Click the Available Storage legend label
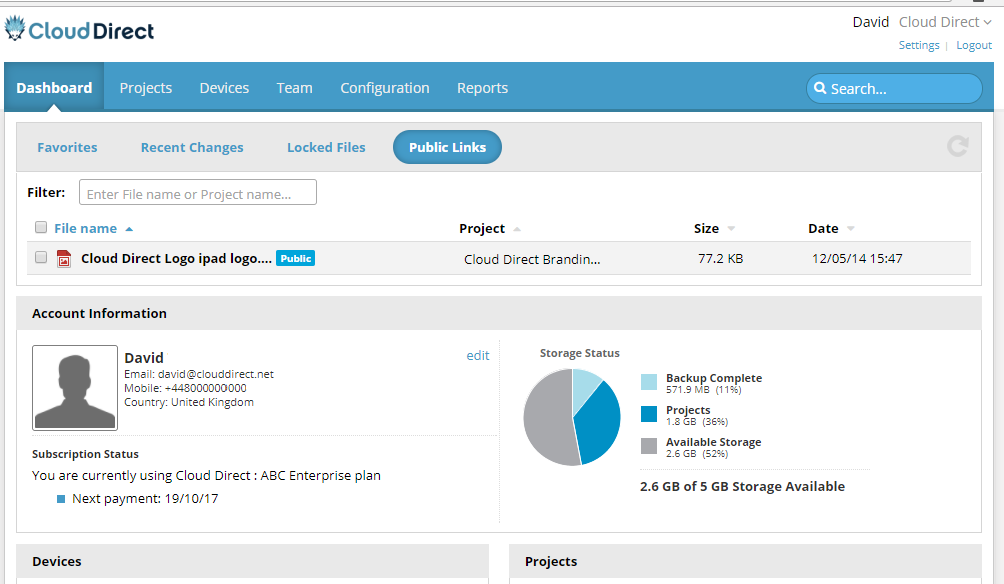Image resolution: width=1004 pixels, height=584 pixels. (713, 442)
